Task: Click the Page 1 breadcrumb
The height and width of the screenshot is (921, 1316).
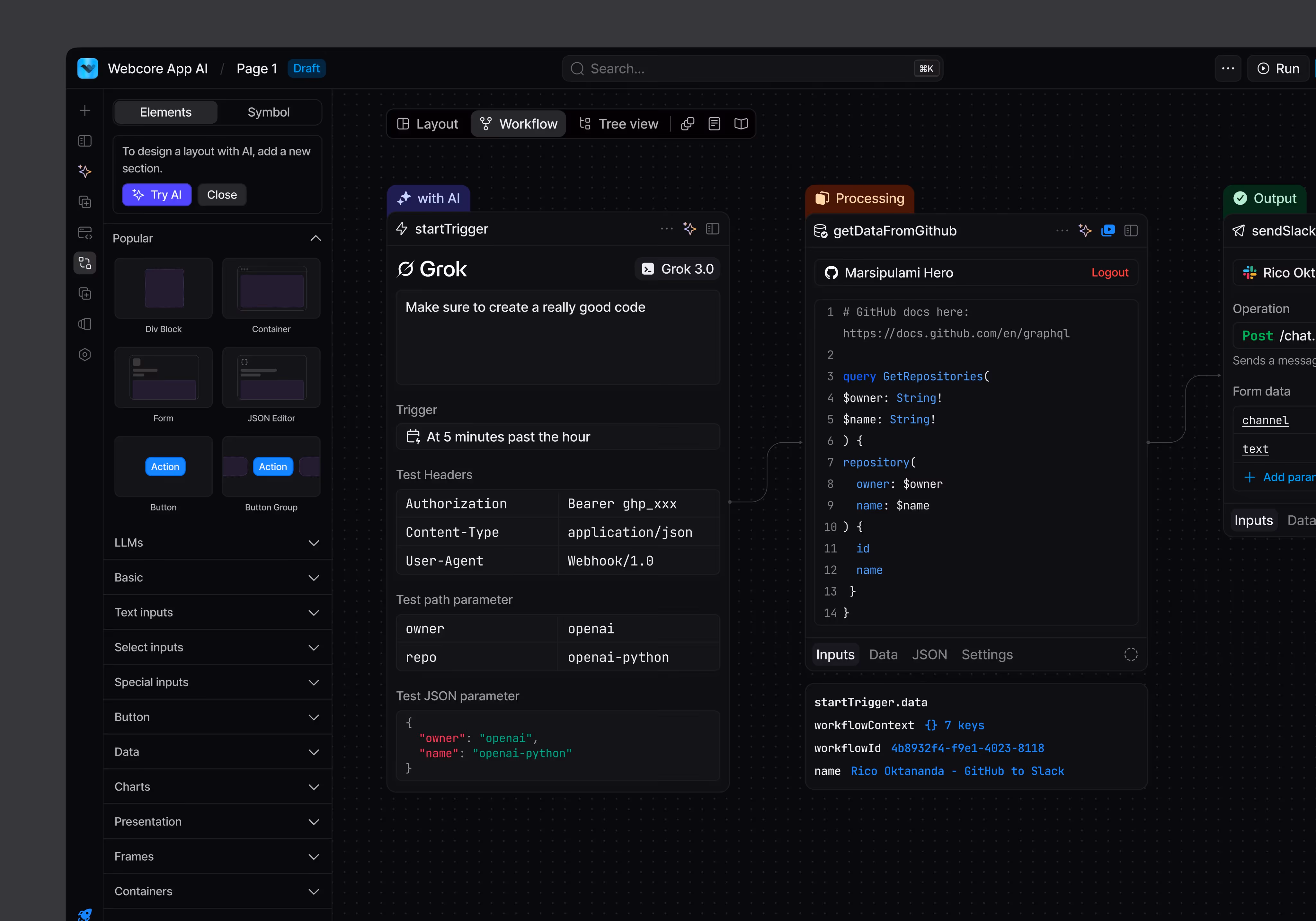Action: pos(257,68)
